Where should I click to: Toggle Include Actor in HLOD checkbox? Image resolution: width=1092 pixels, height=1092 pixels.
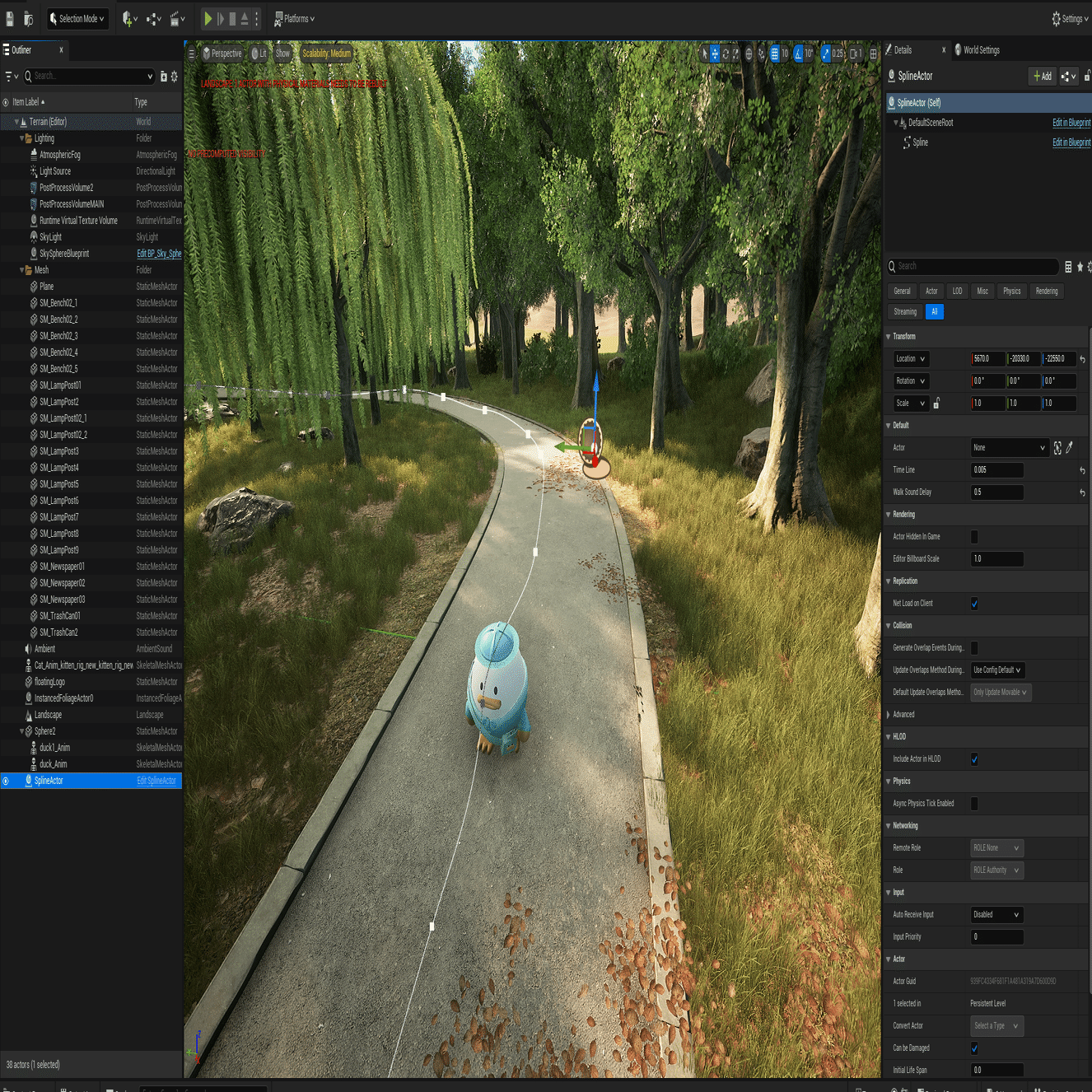click(974, 759)
